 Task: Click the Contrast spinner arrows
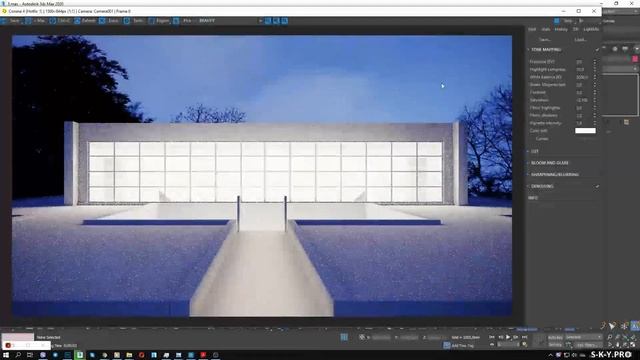595,93
